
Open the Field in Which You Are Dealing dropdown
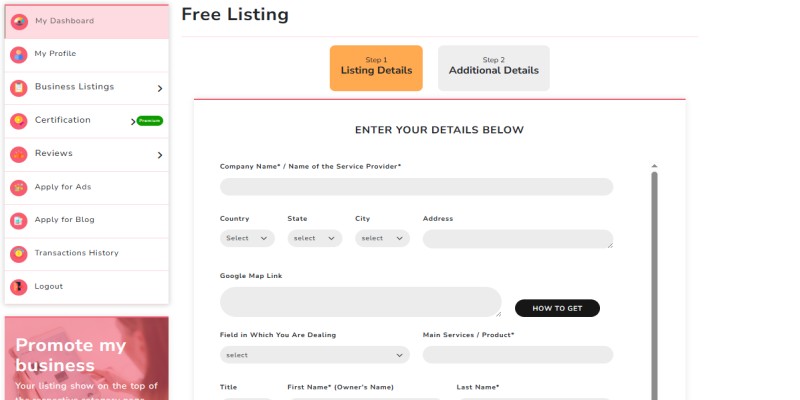pyautogui.click(x=314, y=355)
